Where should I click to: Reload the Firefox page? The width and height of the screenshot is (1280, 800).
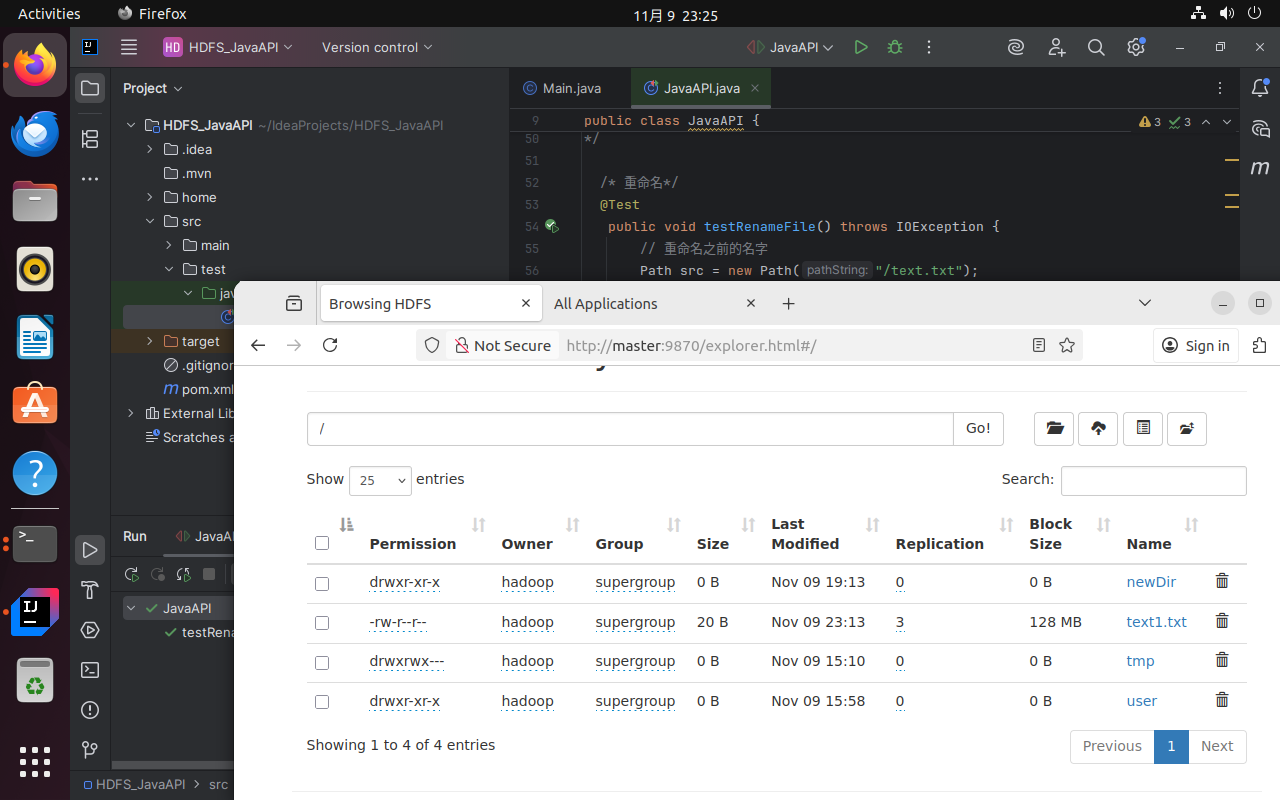pos(330,345)
